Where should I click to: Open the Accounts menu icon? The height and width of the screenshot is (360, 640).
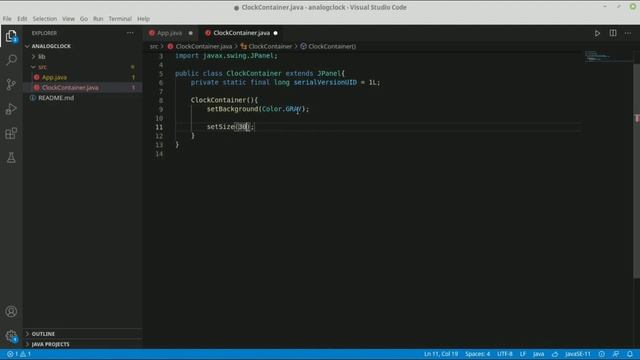click(x=11, y=311)
